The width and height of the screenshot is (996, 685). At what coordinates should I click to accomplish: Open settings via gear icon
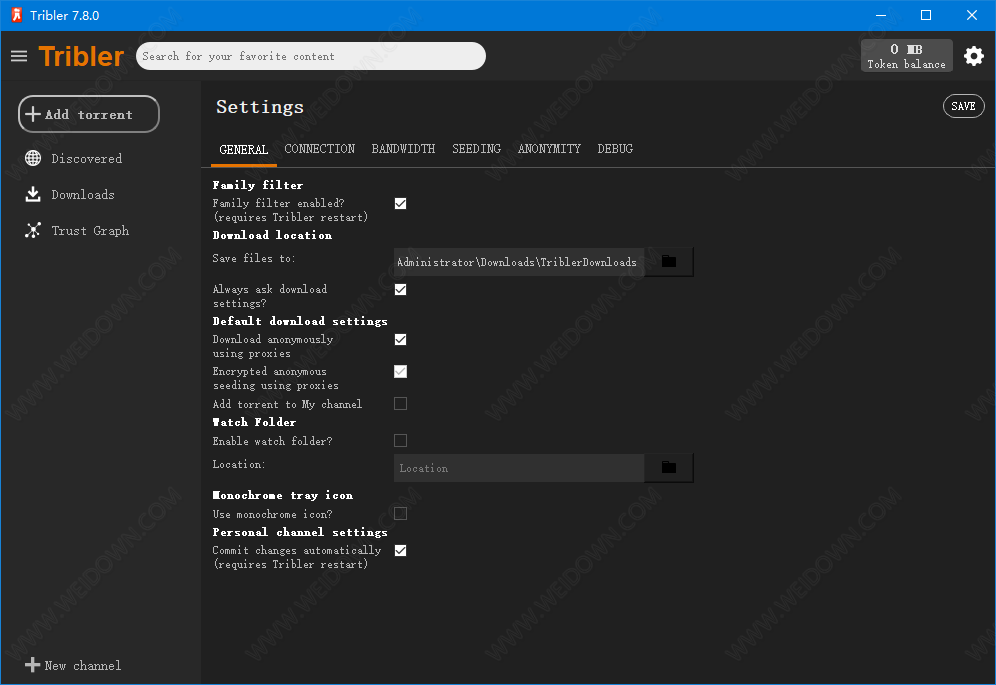click(974, 56)
